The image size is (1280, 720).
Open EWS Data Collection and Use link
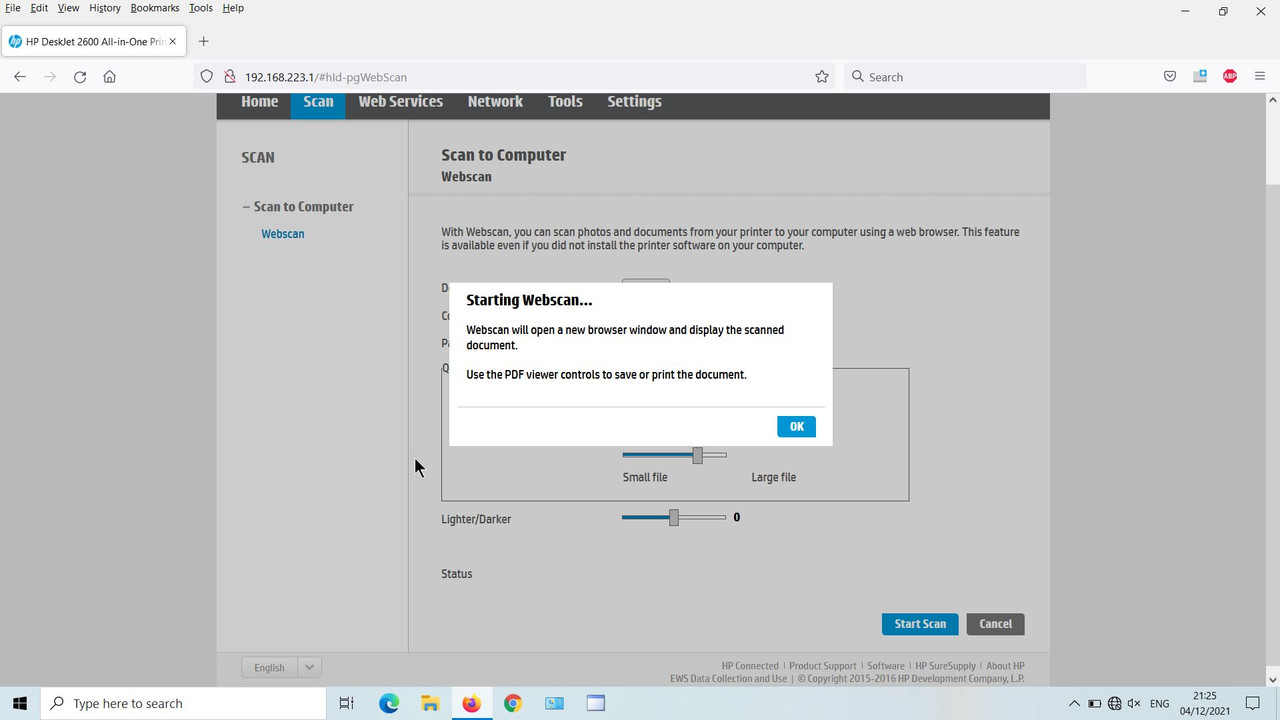[728, 679]
